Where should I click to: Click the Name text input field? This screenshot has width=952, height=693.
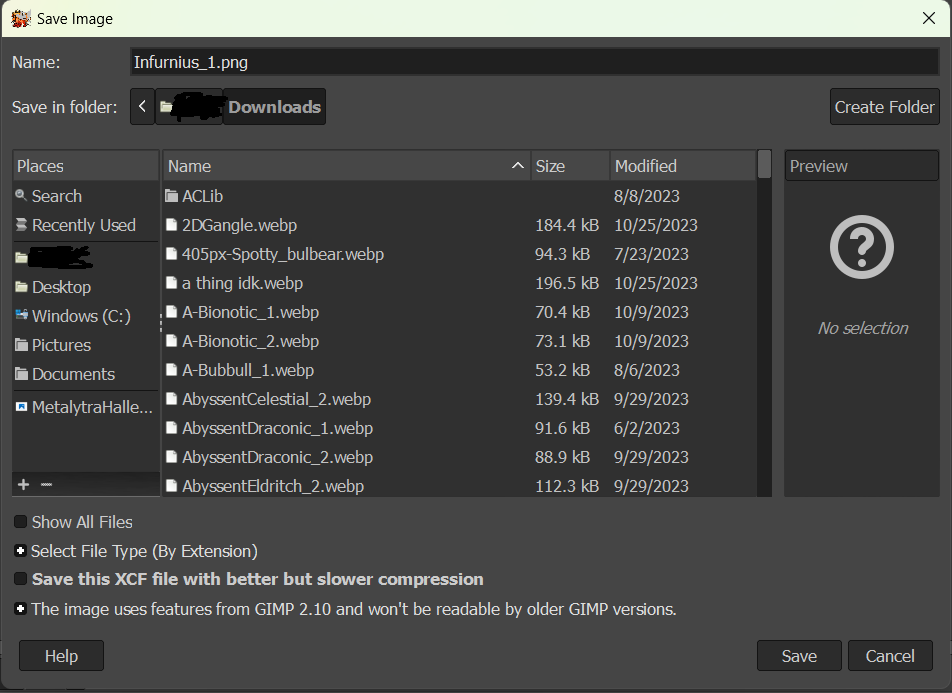point(534,62)
